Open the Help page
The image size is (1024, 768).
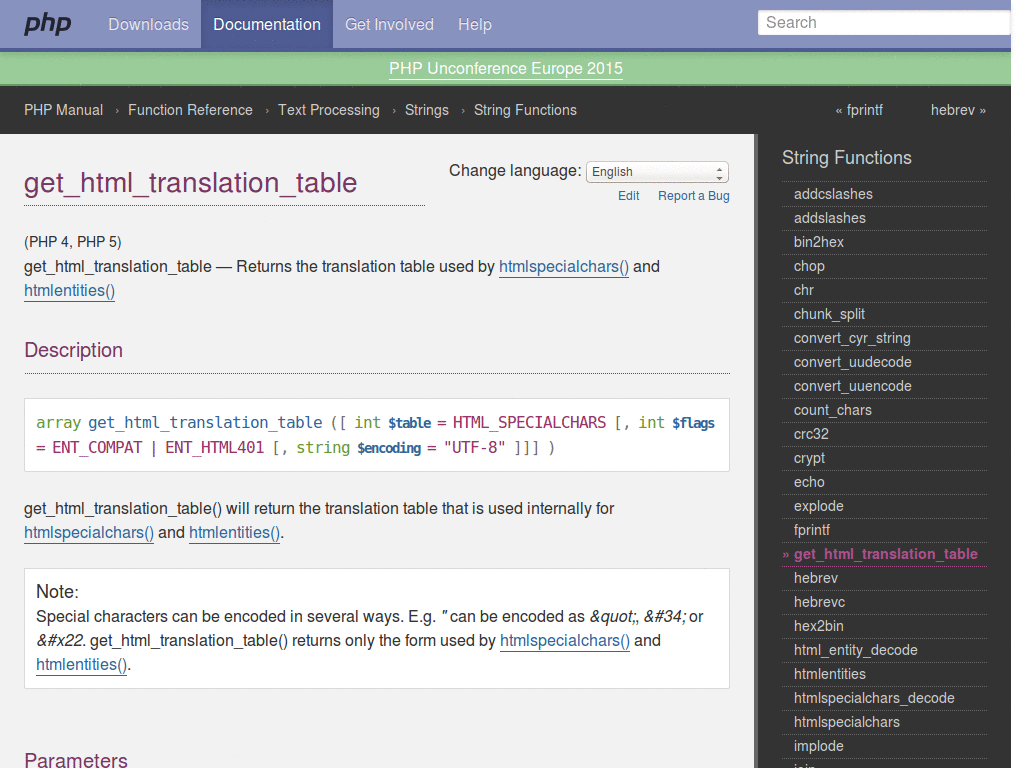474,24
